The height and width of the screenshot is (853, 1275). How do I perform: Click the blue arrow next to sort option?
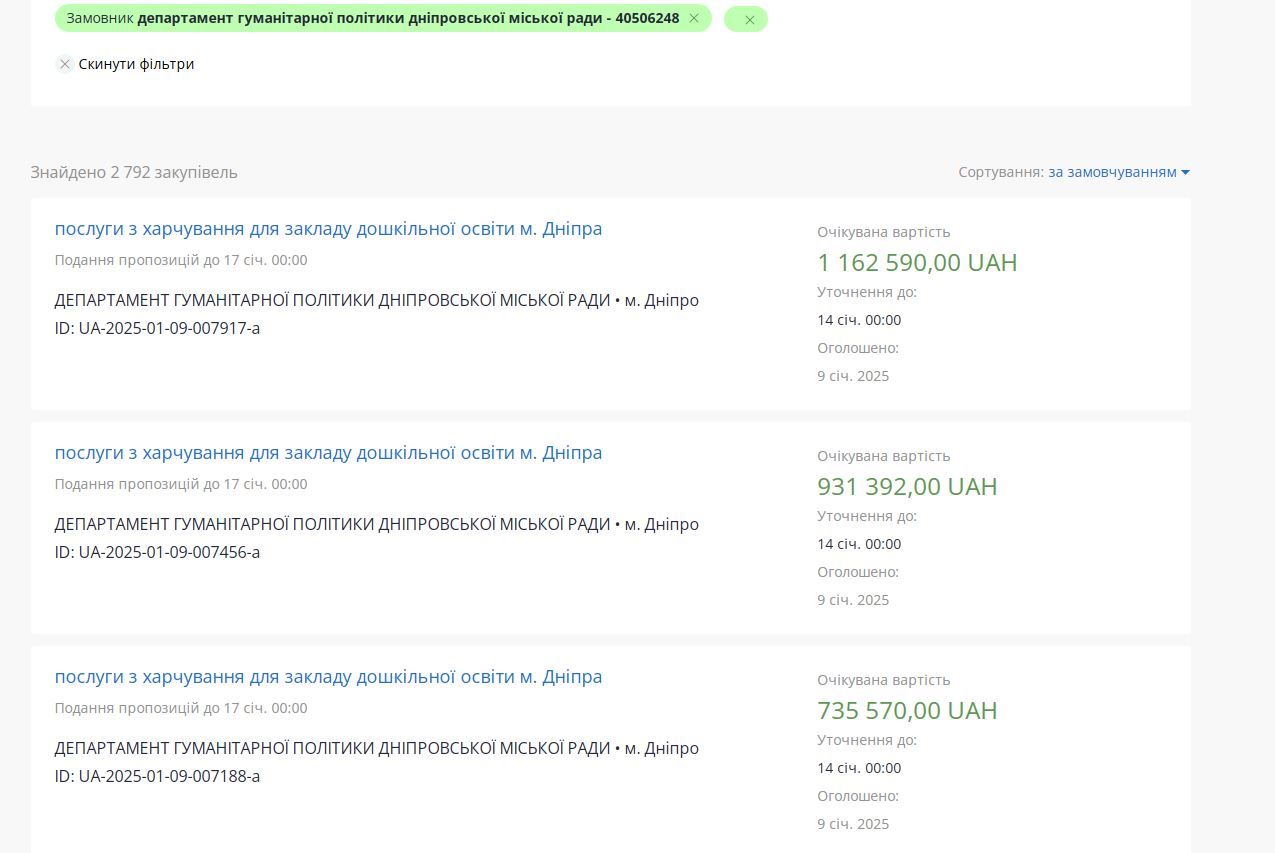coord(1185,172)
